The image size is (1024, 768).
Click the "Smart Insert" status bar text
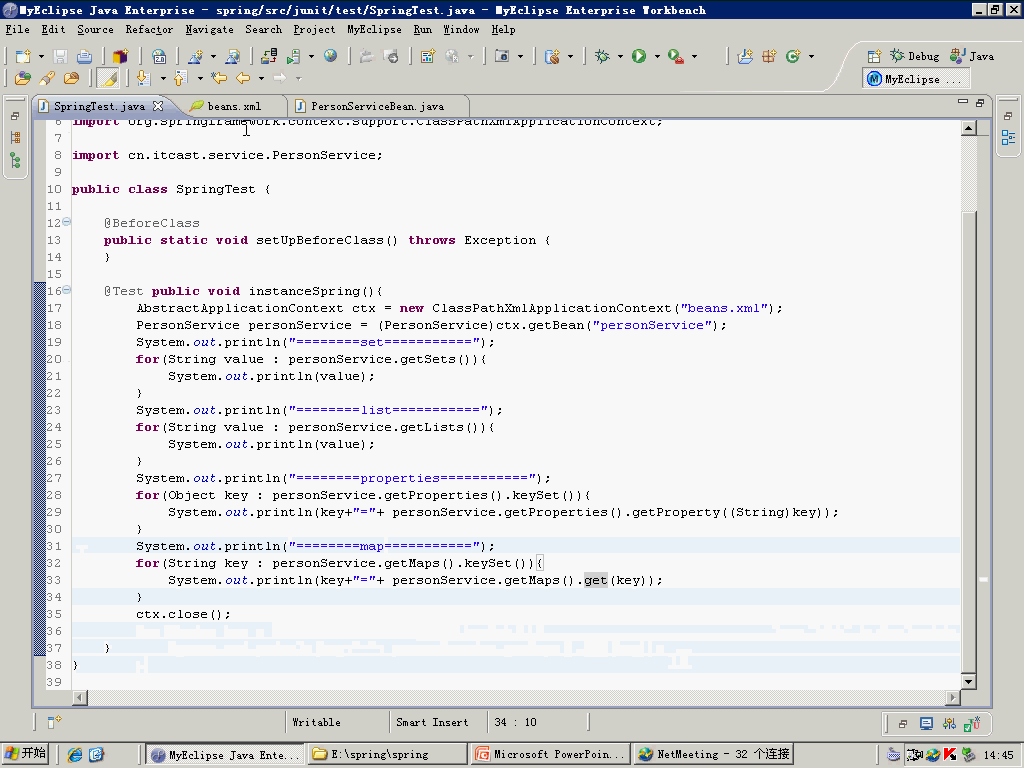432,722
